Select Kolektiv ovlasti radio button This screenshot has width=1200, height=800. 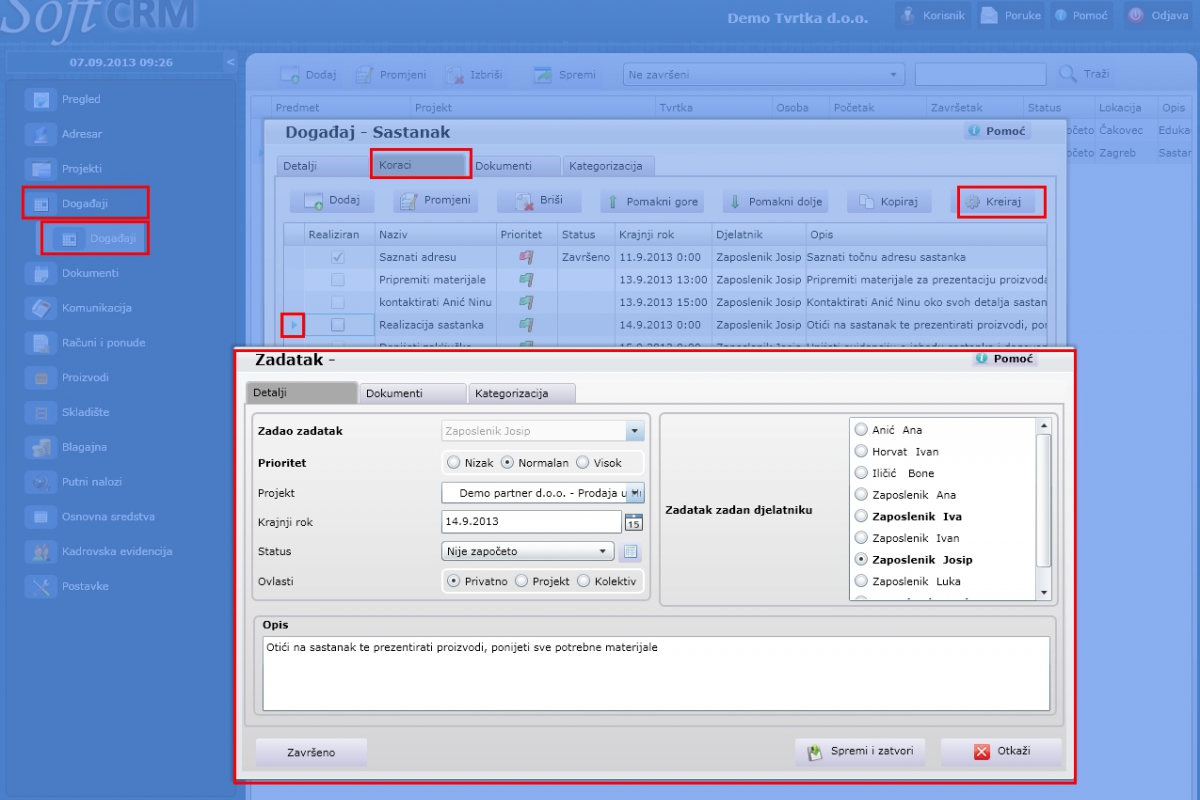point(583,581)
